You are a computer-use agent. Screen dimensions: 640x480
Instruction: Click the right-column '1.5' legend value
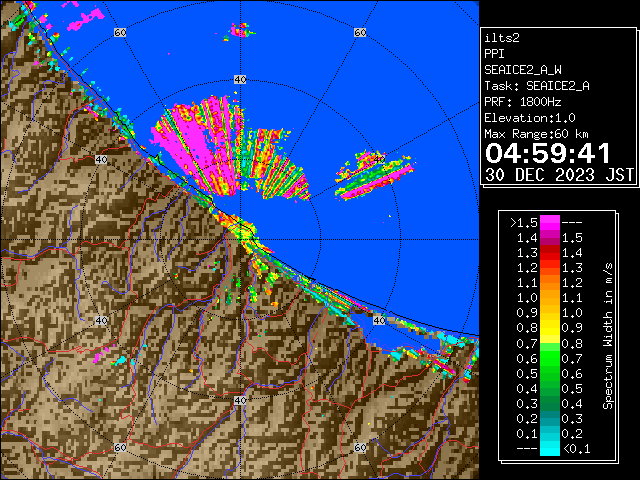coord(572,238)
